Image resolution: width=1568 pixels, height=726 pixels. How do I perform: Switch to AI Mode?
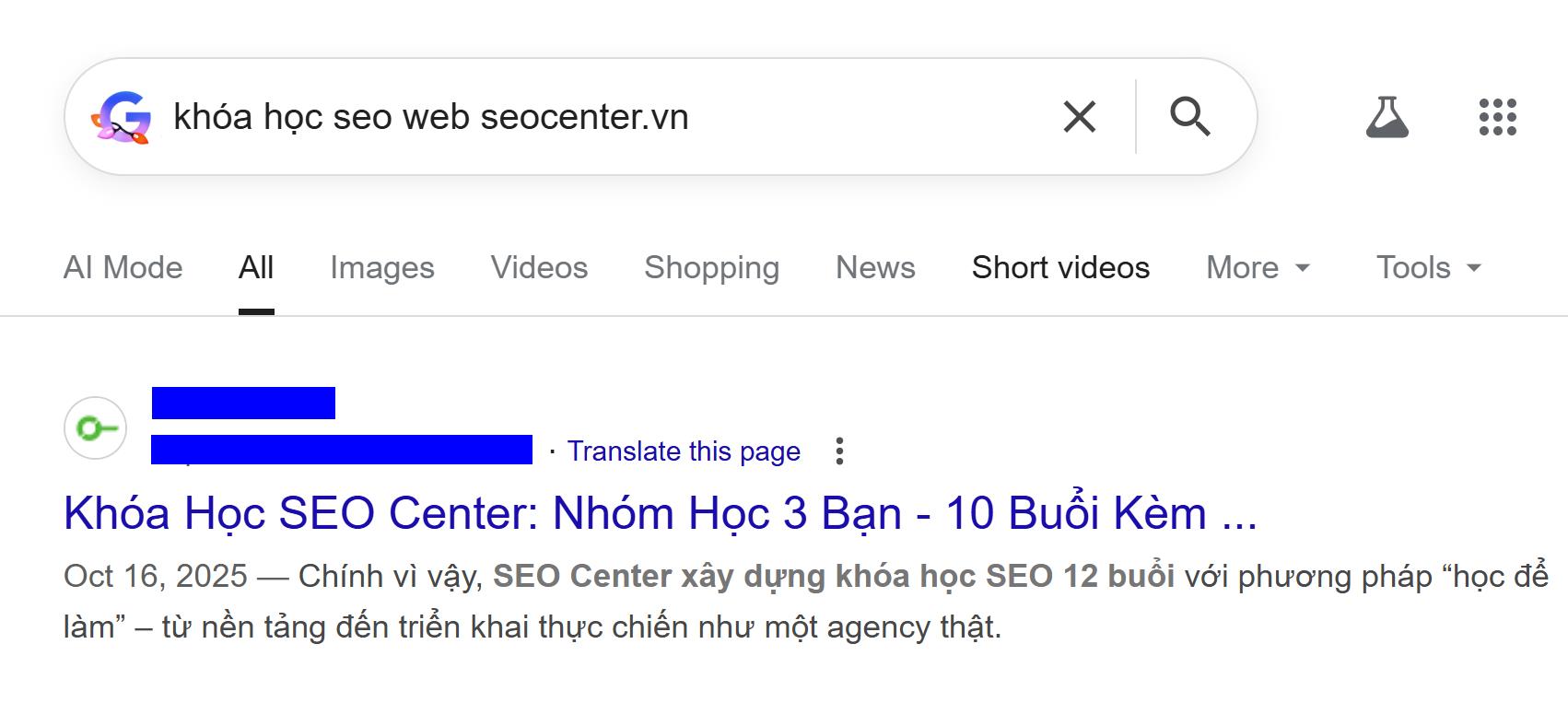click(122, 267)
